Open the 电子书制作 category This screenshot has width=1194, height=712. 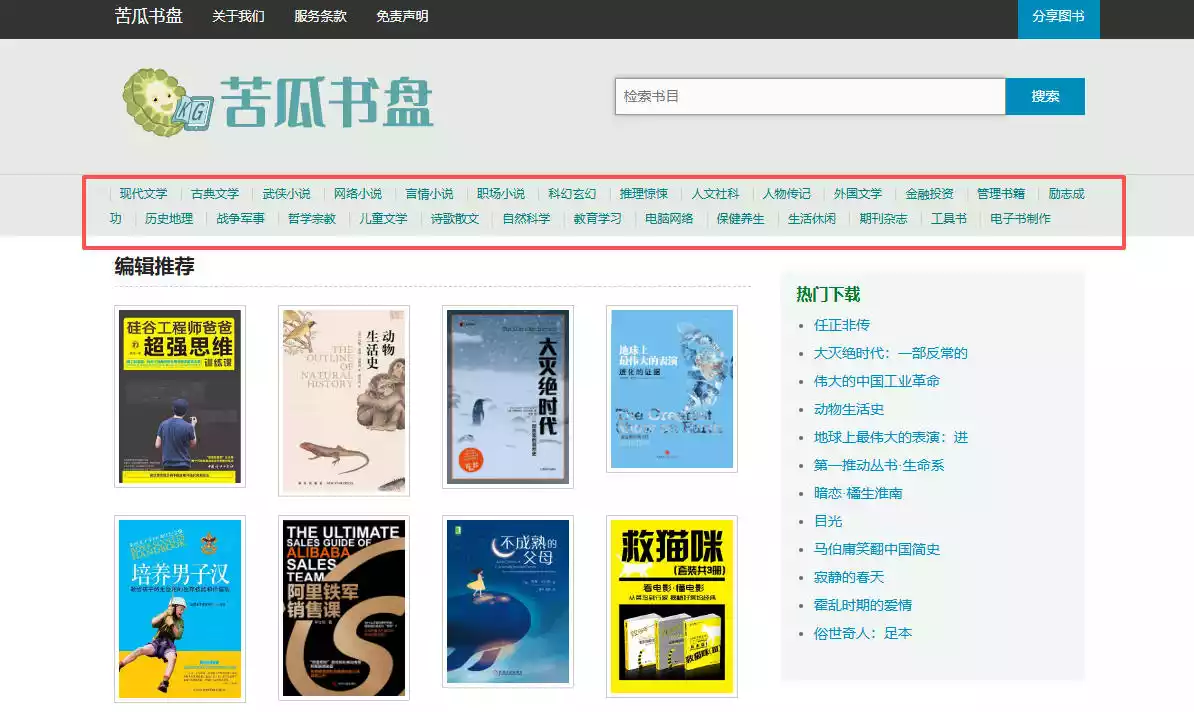(x=1020, y=219)
